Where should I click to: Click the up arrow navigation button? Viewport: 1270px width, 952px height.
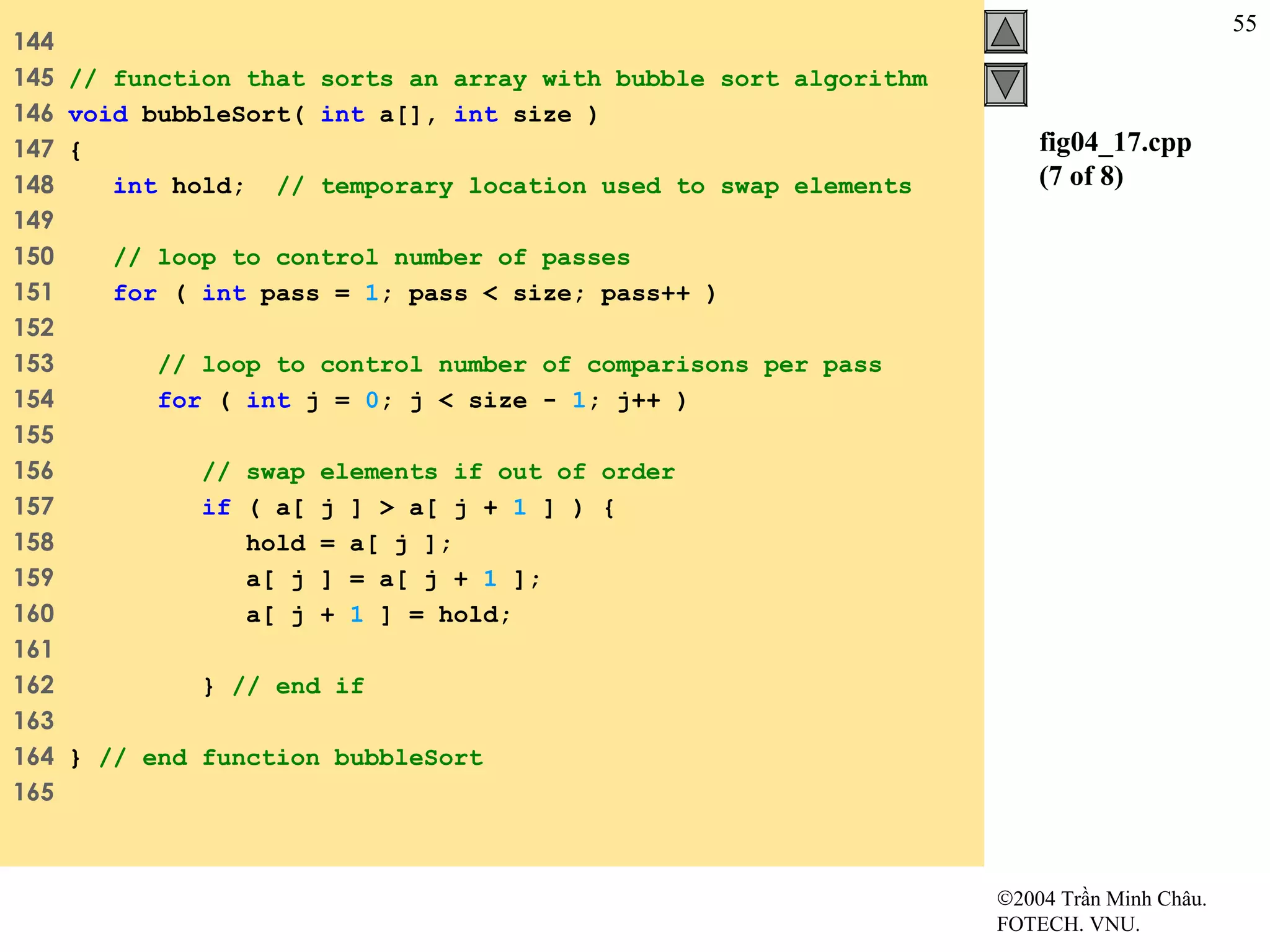[x=1005, y=32]
